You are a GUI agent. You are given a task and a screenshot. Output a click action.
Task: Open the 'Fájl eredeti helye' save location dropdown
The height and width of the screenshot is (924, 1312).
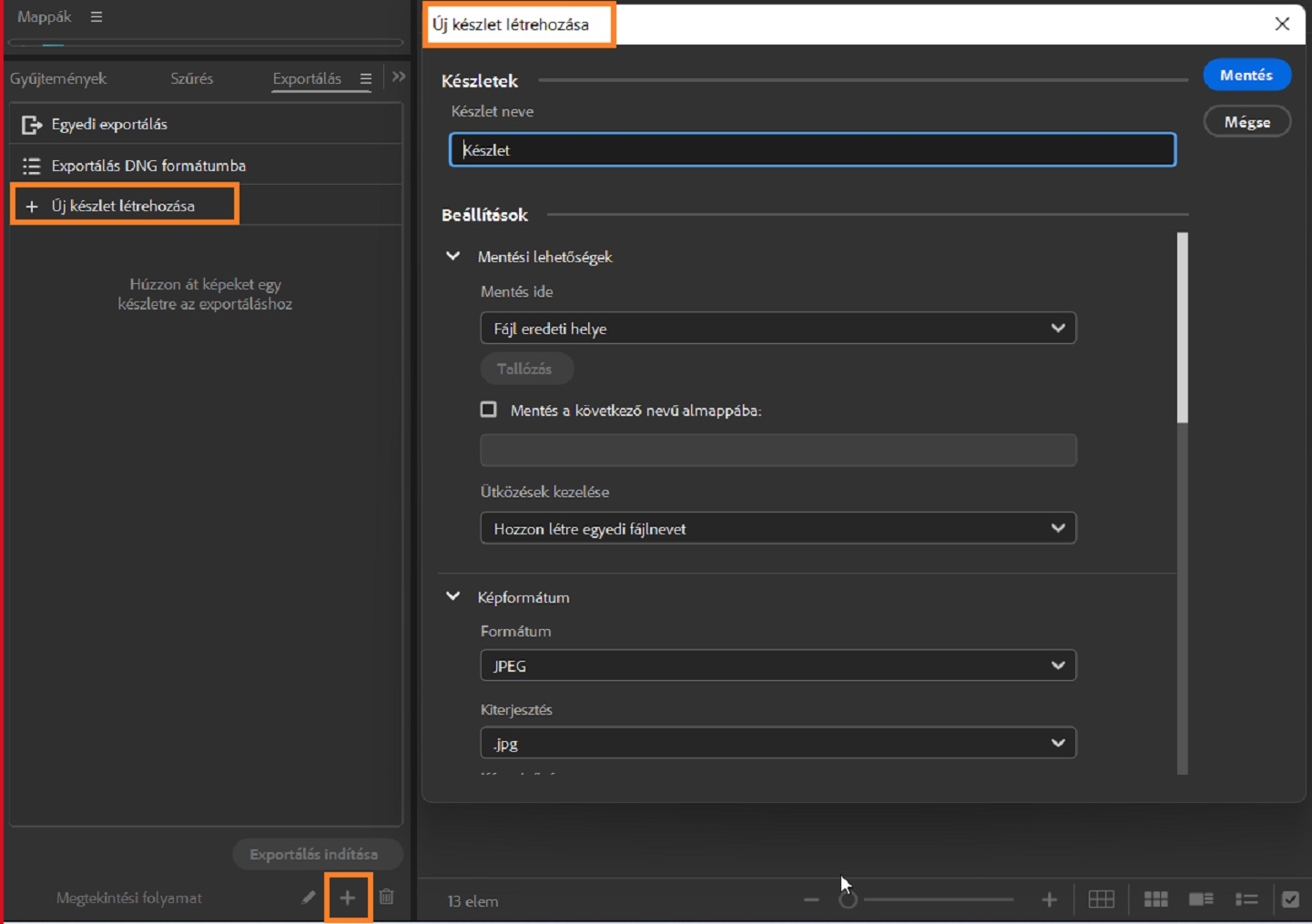click(778, 329)
